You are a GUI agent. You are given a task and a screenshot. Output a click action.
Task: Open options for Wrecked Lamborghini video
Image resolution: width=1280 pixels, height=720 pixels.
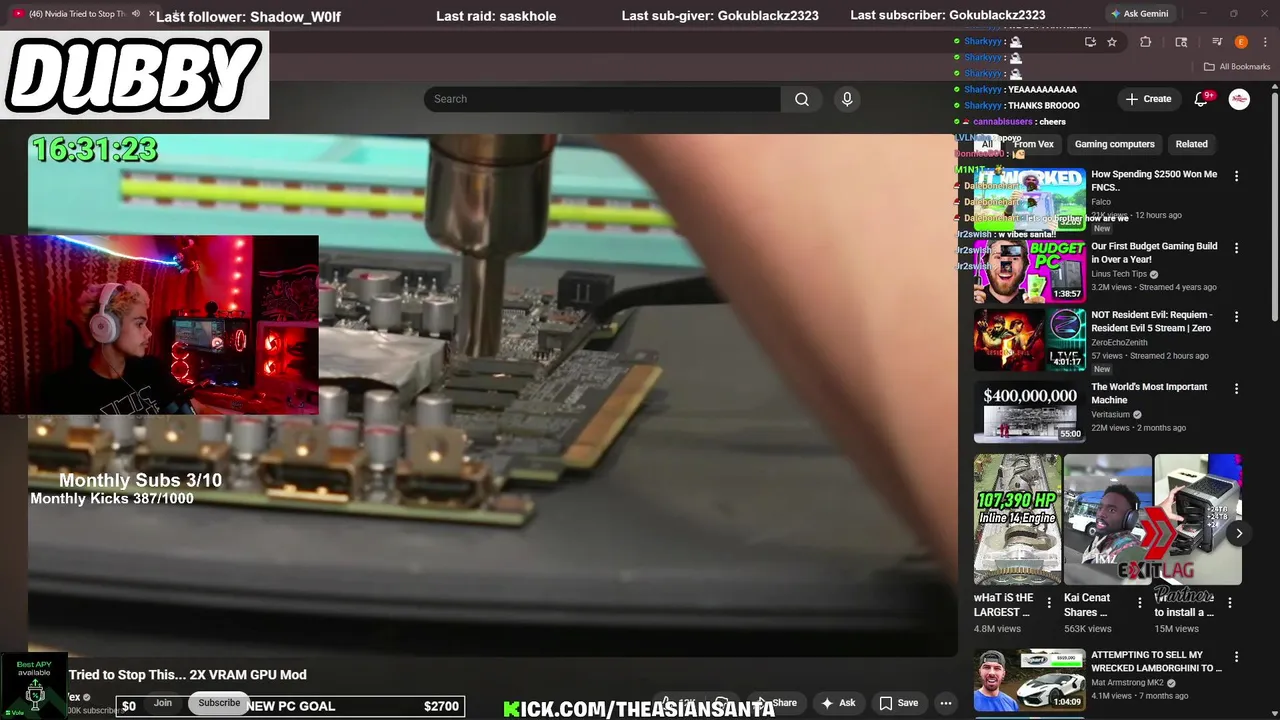pos(1236,657)
